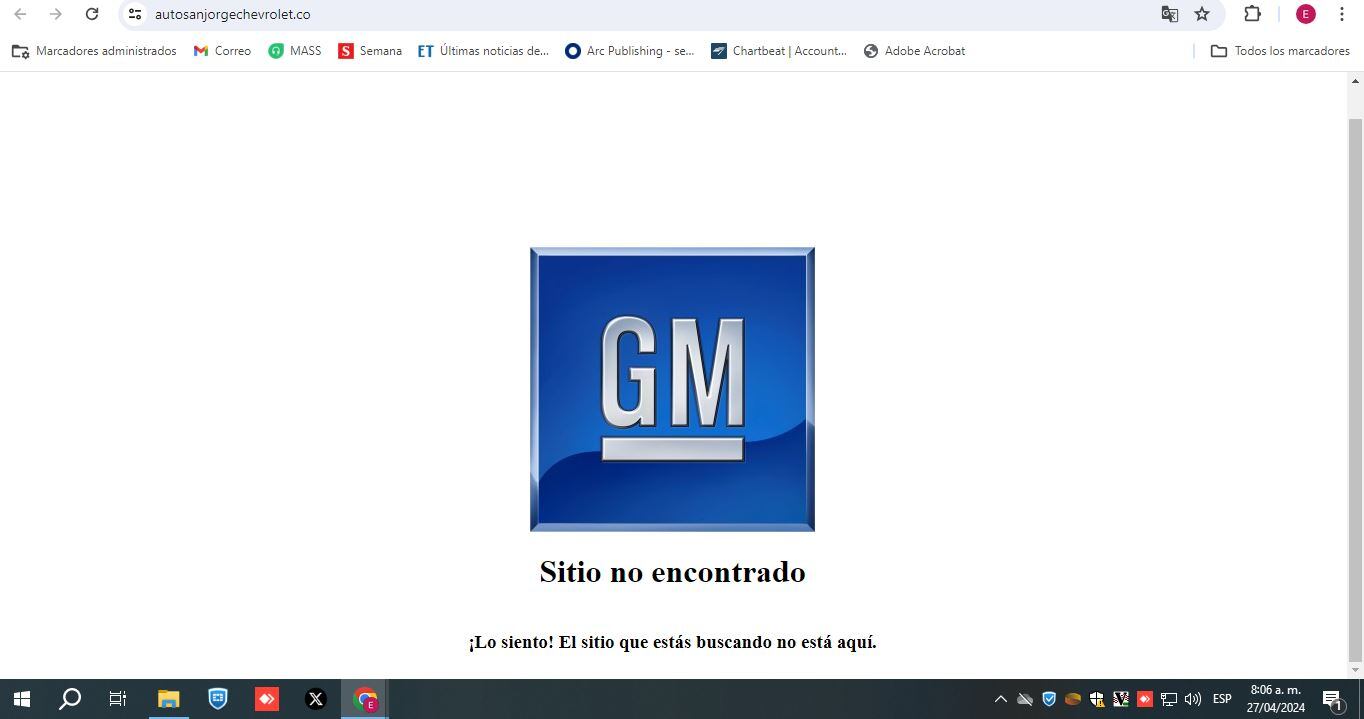Screen dimensions: 1364x719
Task: Open Google Translate icon in the address bar
Action: coord(1168,14)
